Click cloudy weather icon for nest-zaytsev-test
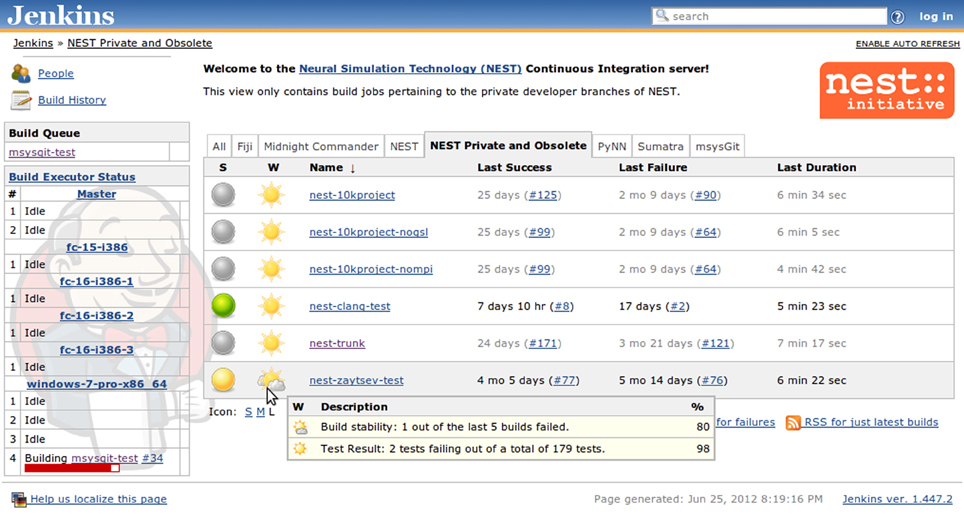964x514 pixels. tap(271, 380)
